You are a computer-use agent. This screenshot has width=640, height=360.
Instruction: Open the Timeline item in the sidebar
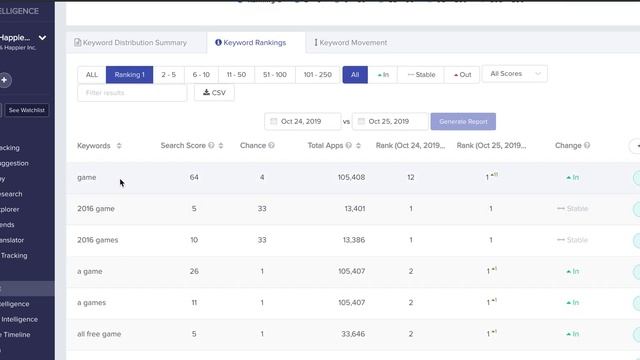(16, 335)
